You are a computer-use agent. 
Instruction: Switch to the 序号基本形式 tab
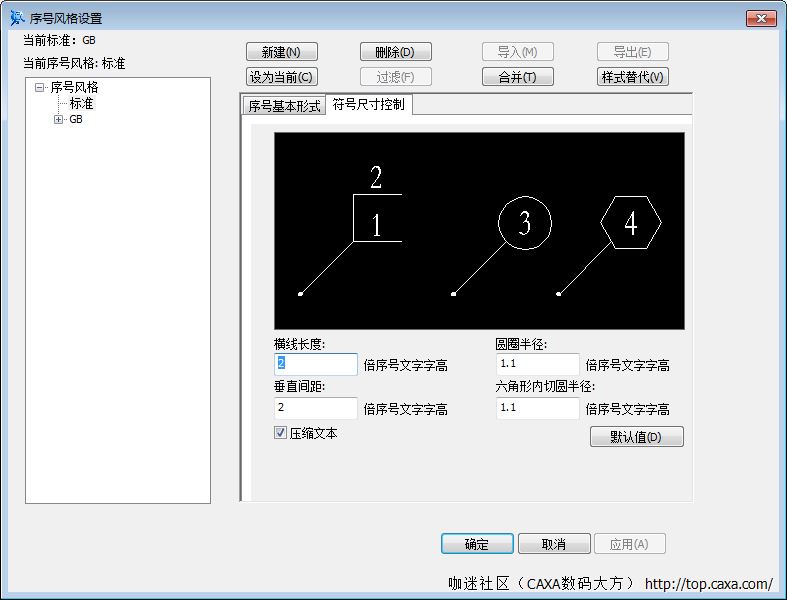coord(284,106)
